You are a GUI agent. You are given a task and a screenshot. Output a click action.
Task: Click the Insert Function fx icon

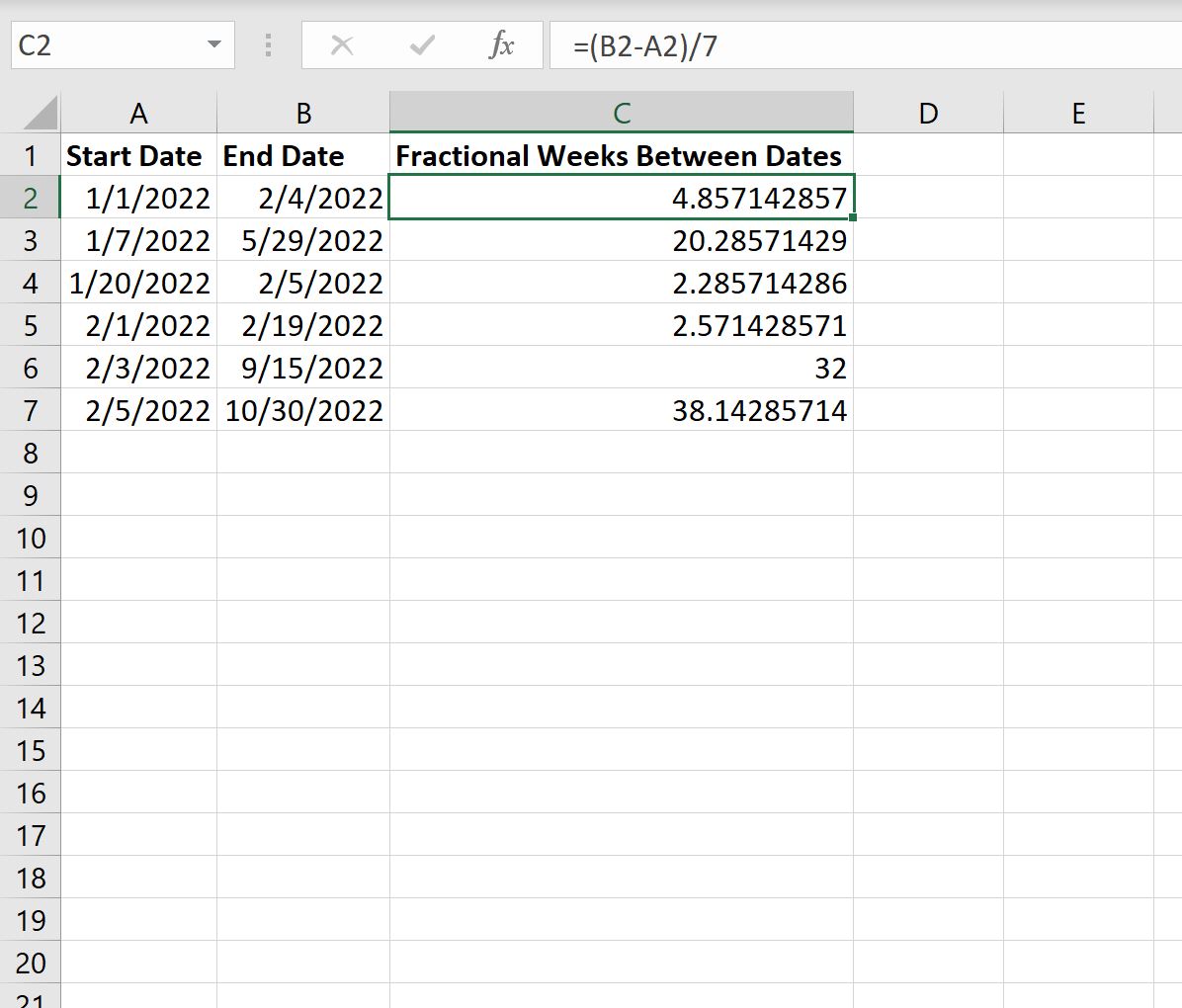pos(502,44)
